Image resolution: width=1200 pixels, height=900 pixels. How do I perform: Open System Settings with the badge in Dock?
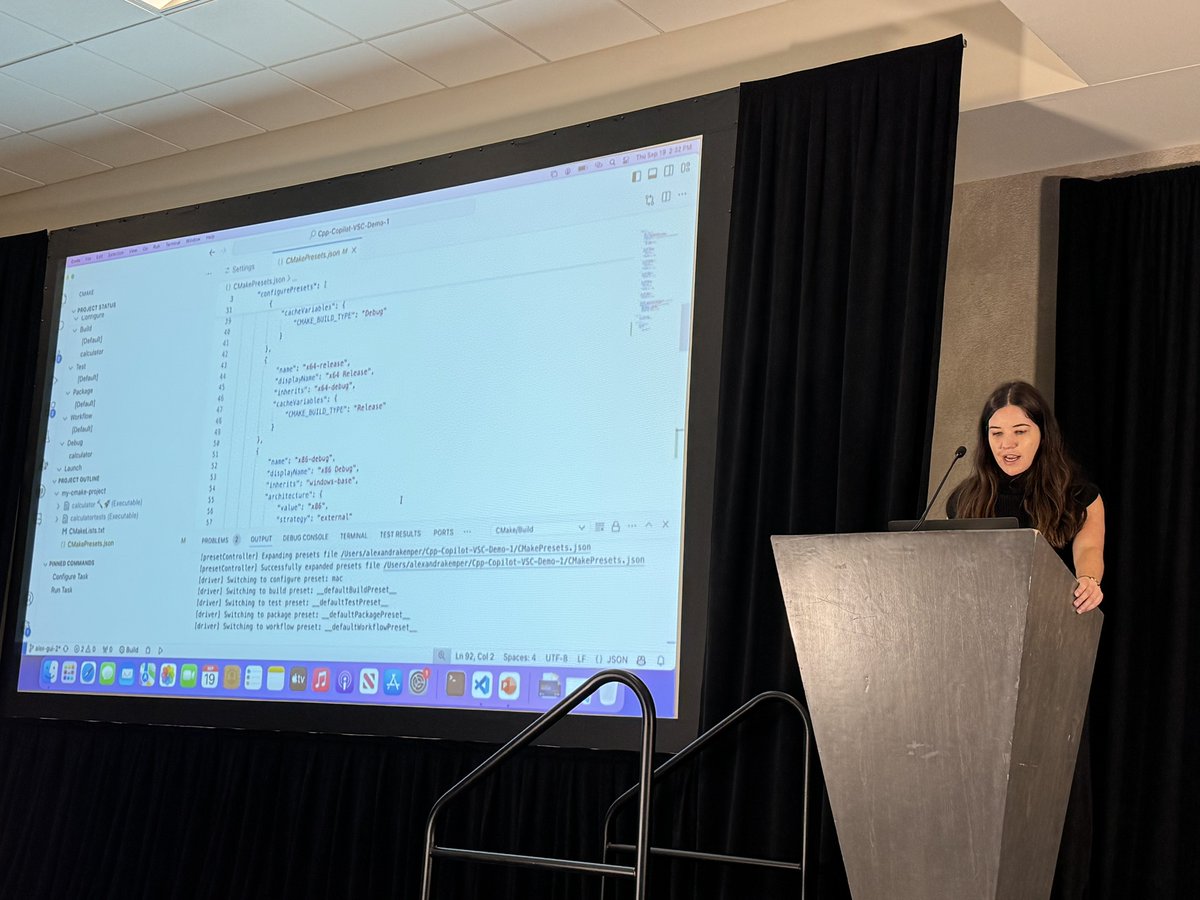tap(419, 682)
